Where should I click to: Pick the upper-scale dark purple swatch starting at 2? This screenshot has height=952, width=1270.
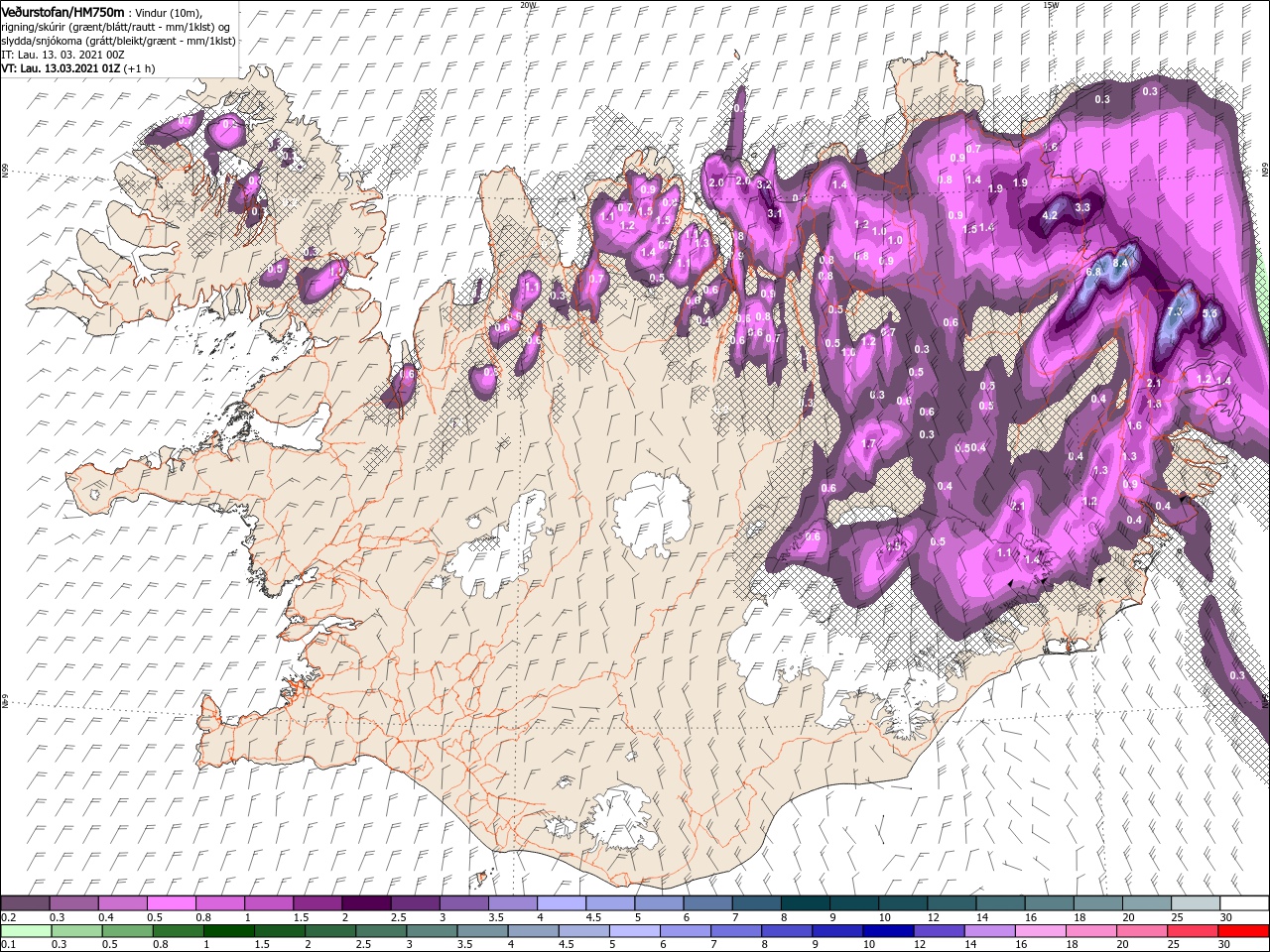click(x=365, y=903)
